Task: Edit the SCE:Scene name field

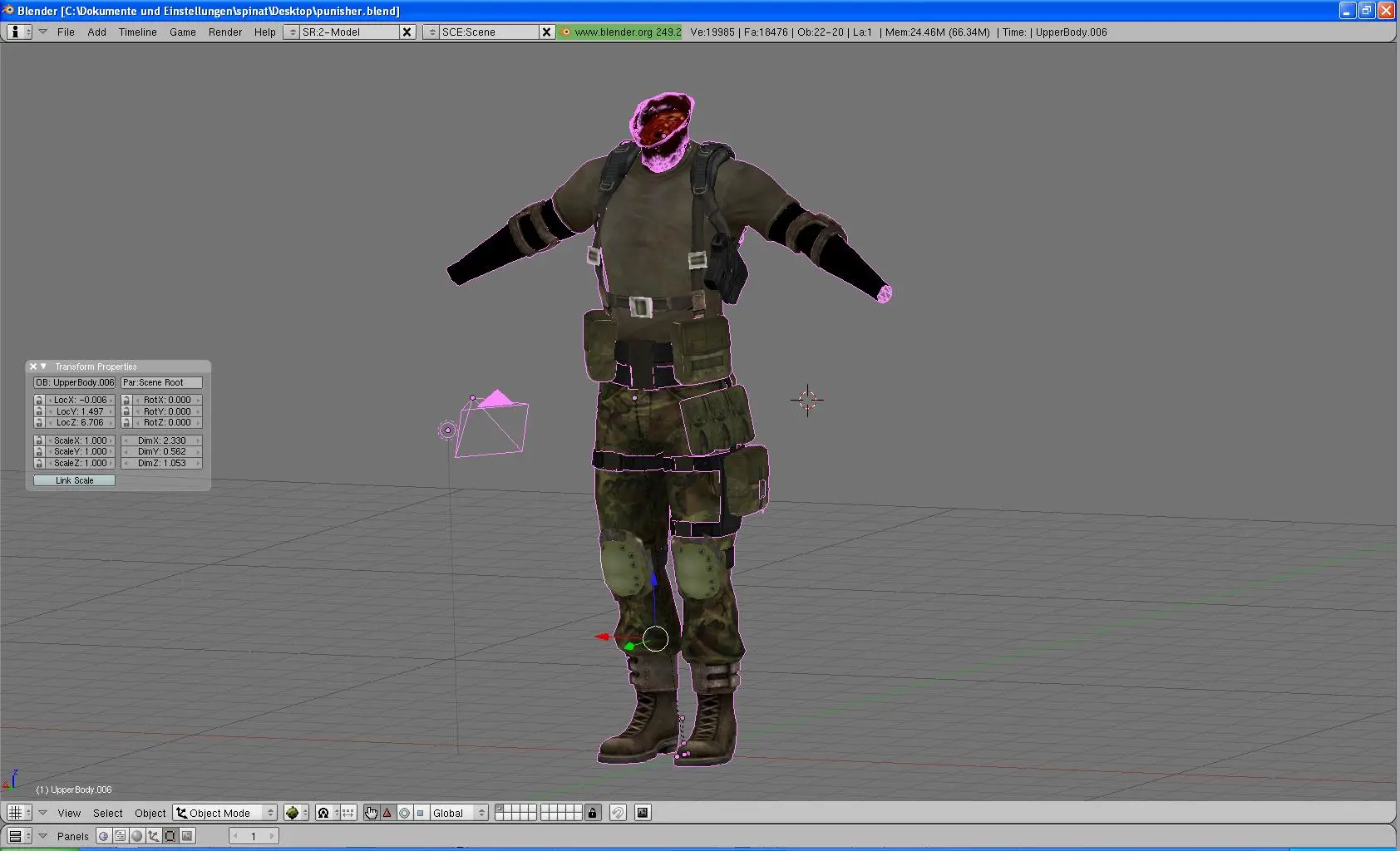Action: click(489, 32)
